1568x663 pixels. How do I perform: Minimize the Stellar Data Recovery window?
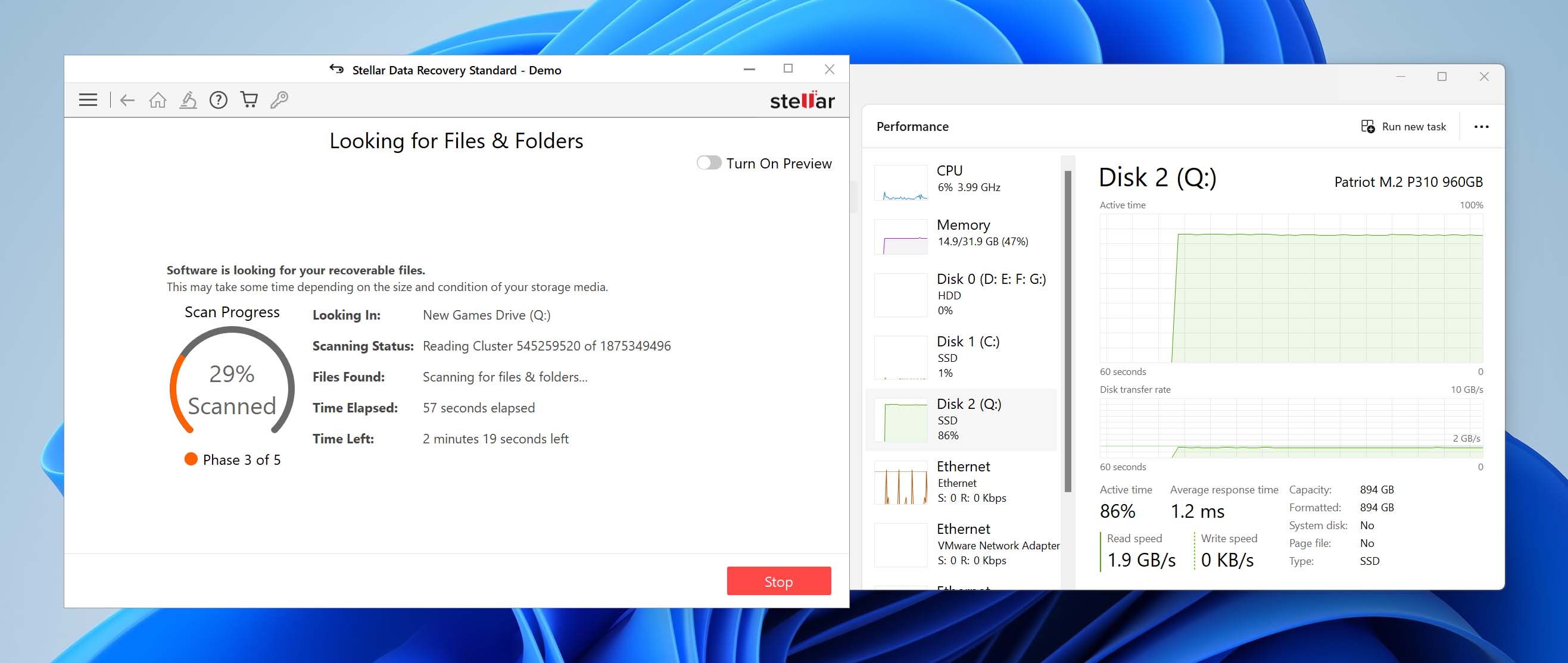[749, 70]
